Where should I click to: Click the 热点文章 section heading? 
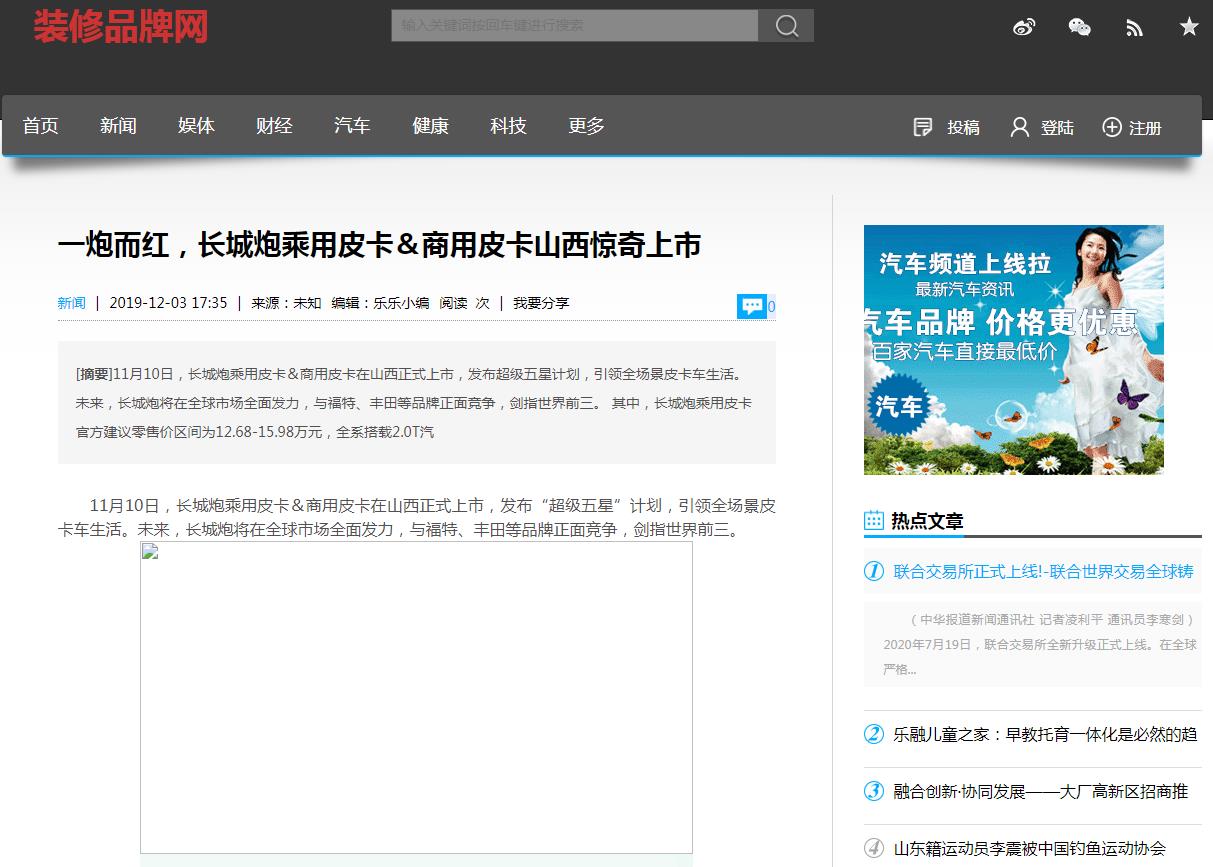click(927, 520)
